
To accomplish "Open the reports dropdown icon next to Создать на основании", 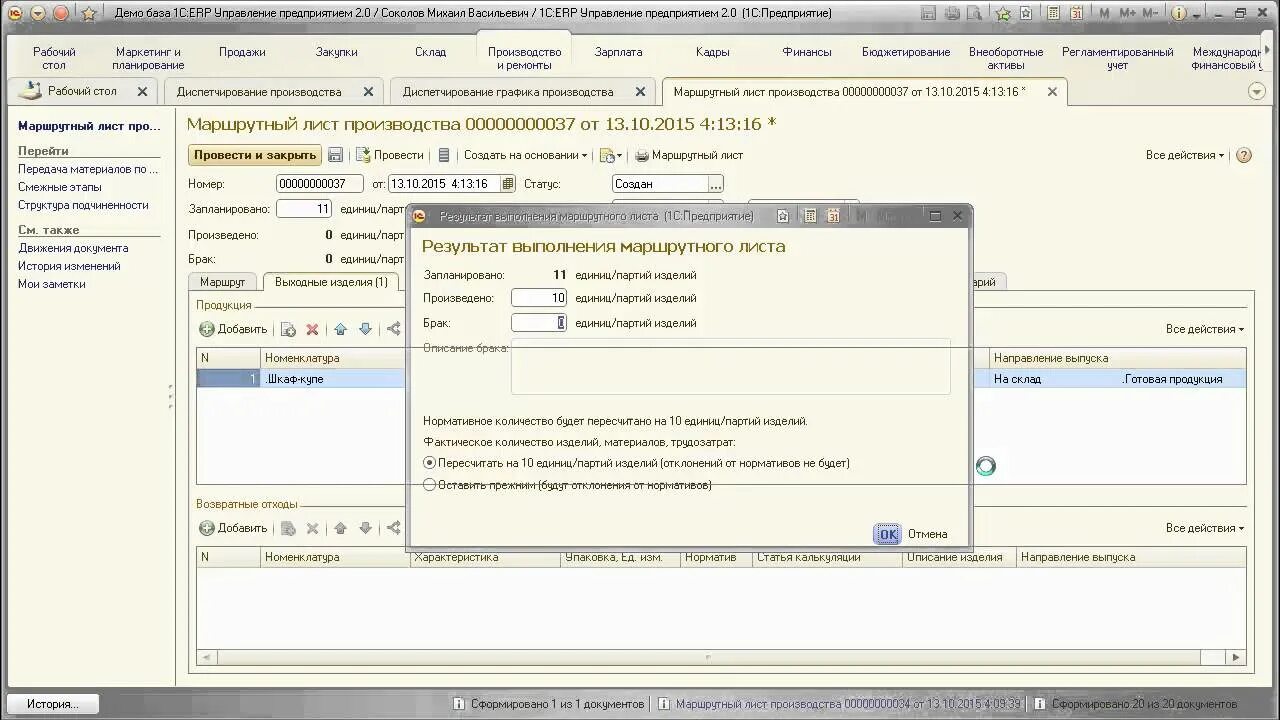I will (610, 155).
